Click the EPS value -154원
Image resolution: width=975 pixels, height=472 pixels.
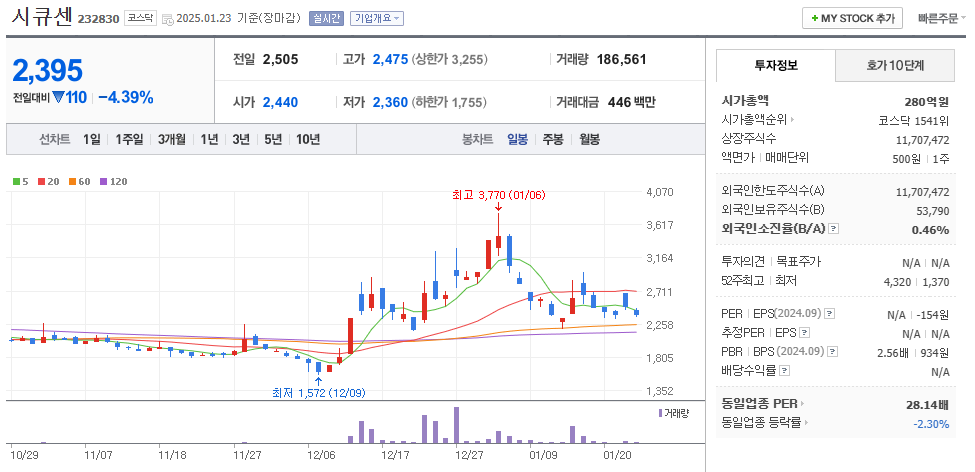pyautogui.click(x=932, y=315)
